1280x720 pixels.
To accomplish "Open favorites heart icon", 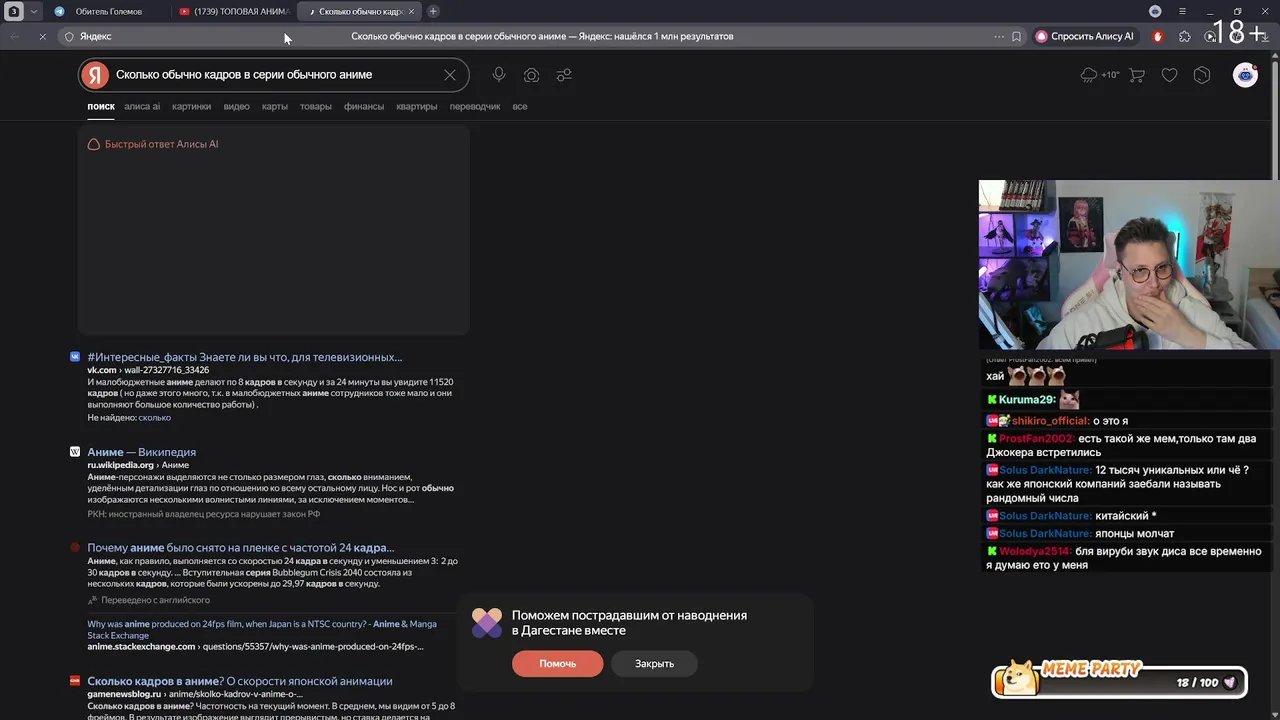I will click(1169, 75).
